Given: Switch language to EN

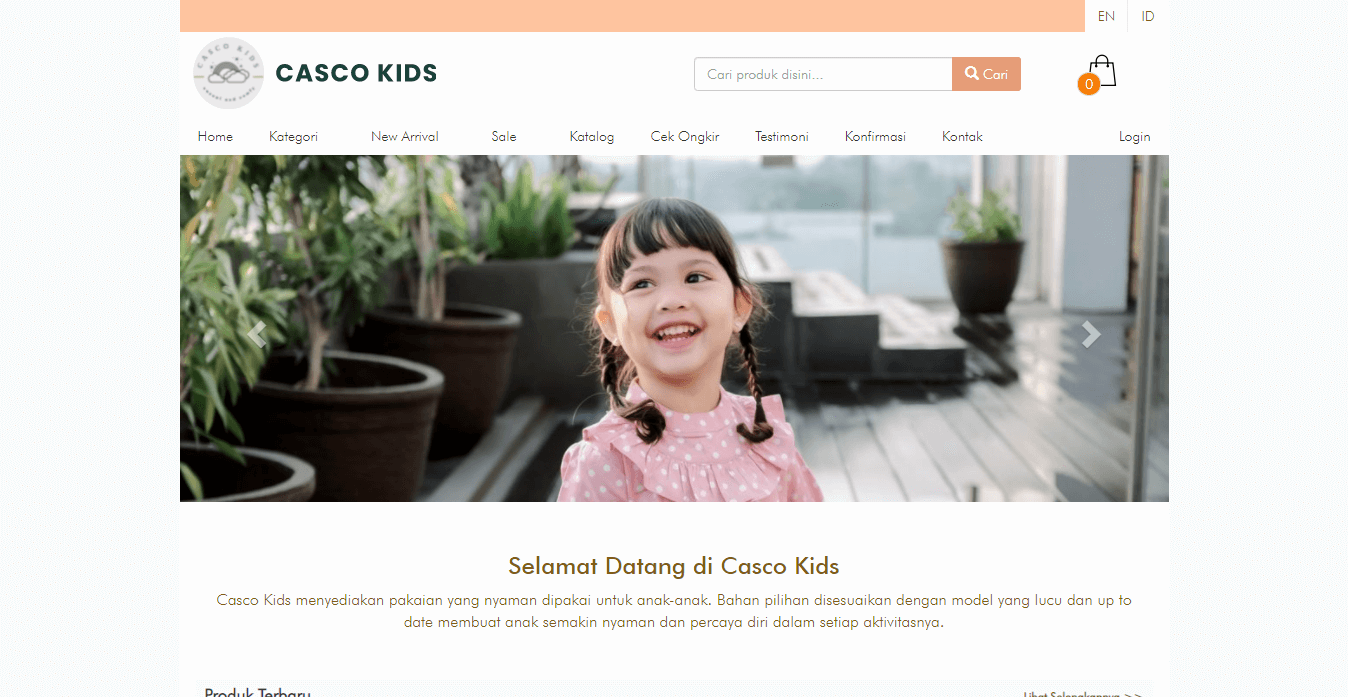Looking at the screenshot, I should [1106, 16].
